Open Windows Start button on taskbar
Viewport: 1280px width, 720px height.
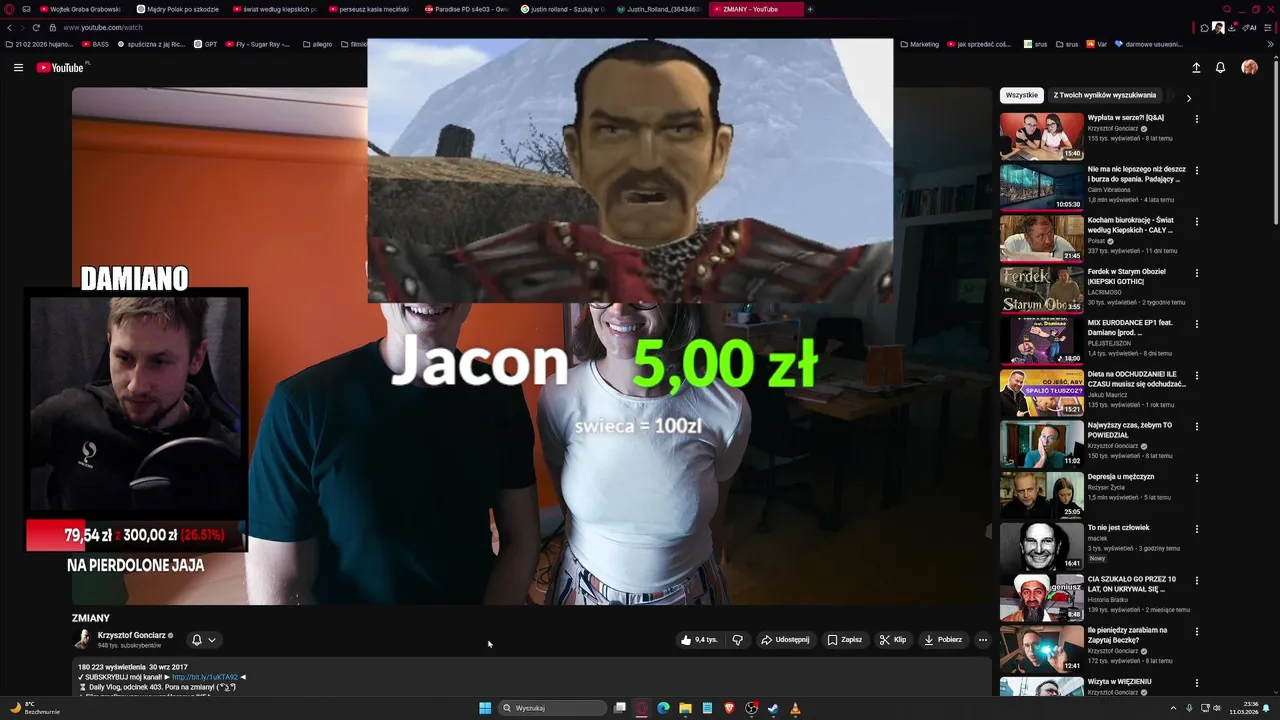pyautogui.click(x=485, y=708)
